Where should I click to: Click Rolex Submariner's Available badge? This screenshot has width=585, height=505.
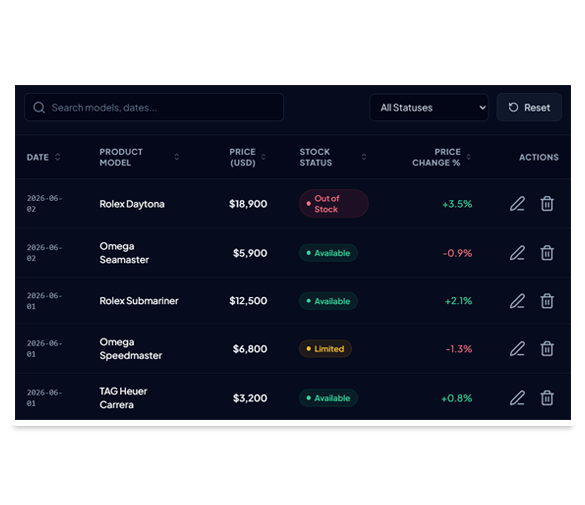click(x=328, y=301)
